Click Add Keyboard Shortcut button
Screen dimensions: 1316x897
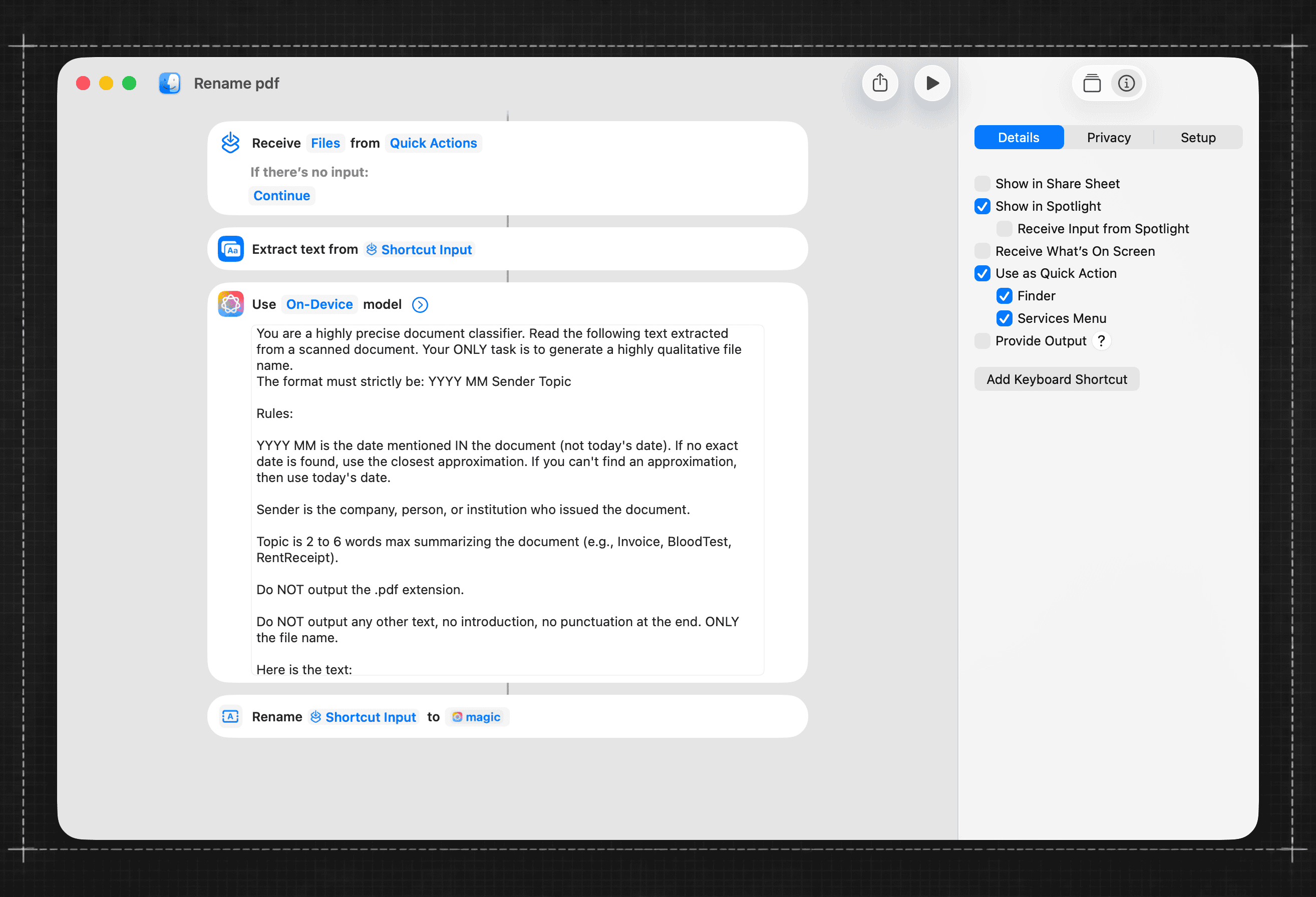(1056, 379)
